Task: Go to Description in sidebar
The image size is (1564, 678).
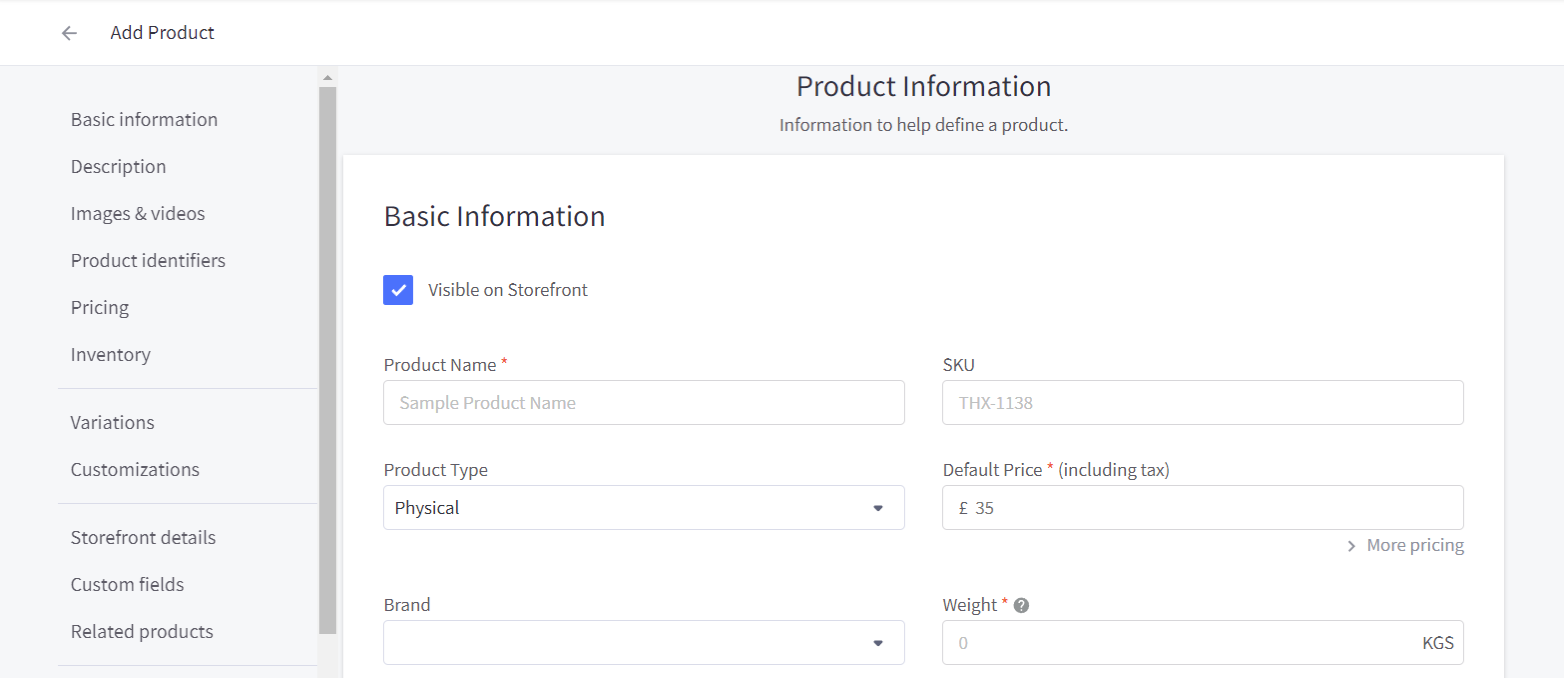Action: 118,167
